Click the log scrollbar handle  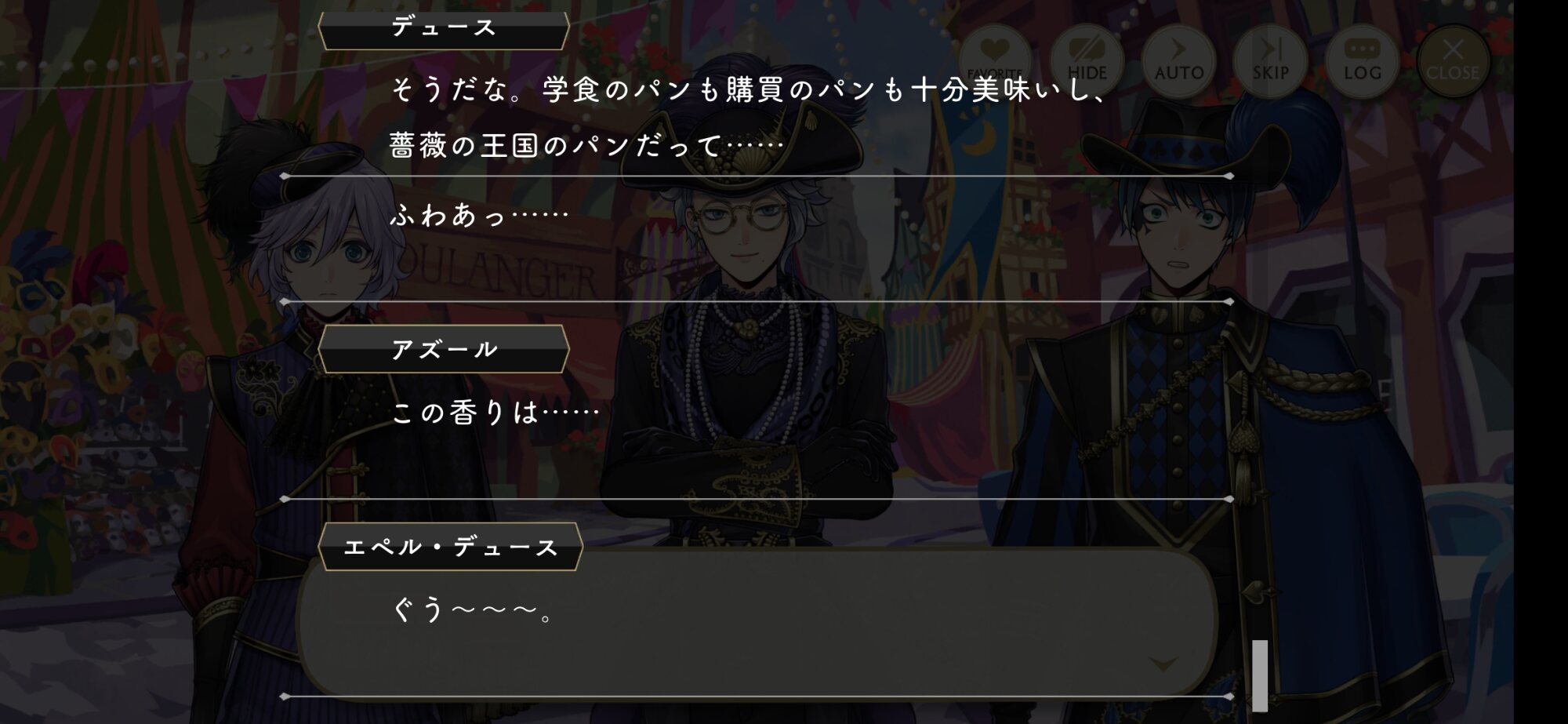pyautogui.click(x=1259, y=675)
